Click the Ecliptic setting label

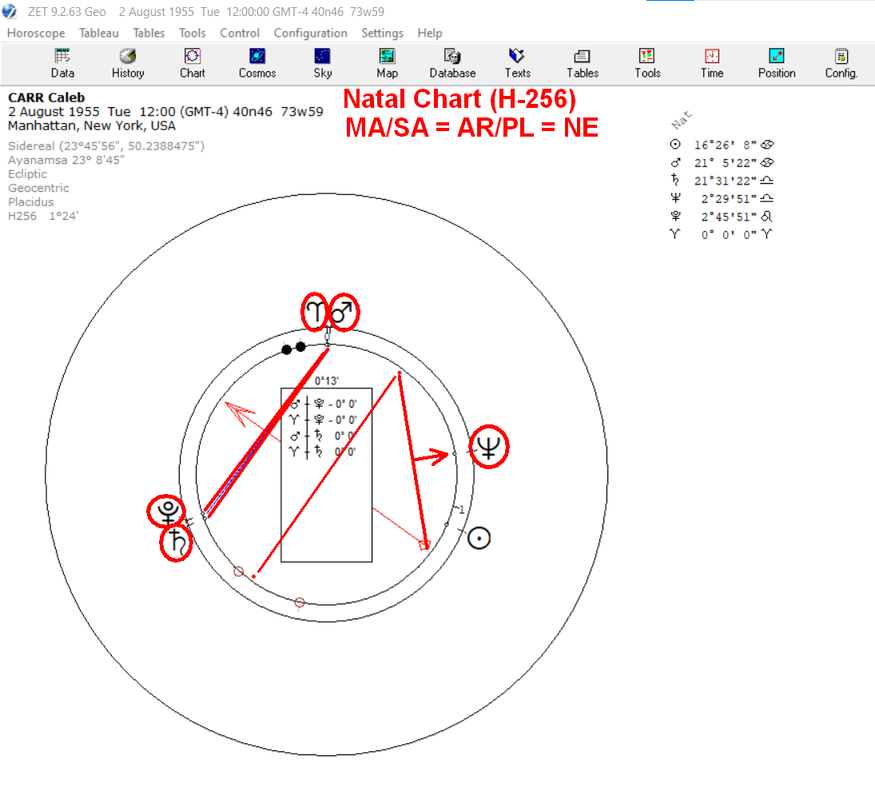(27, 174)
